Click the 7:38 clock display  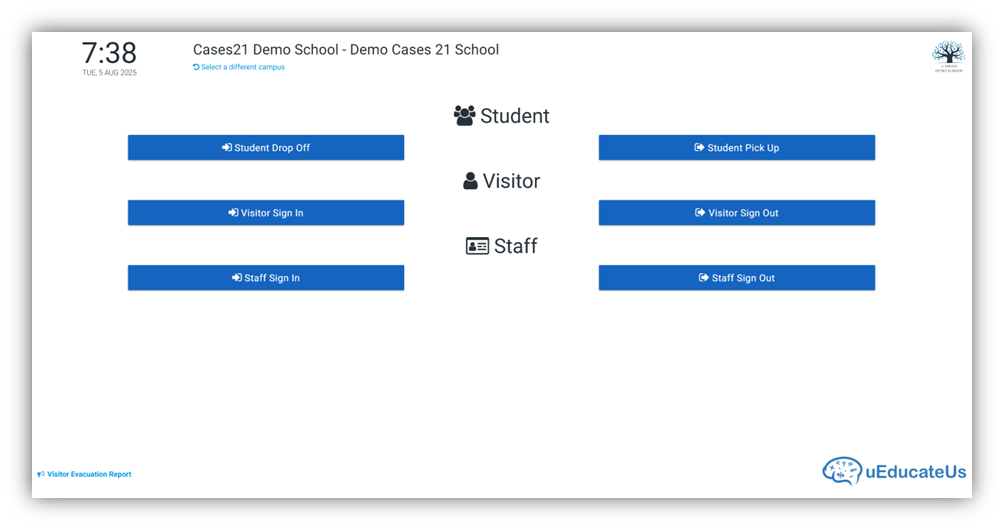tap(109, 52)
